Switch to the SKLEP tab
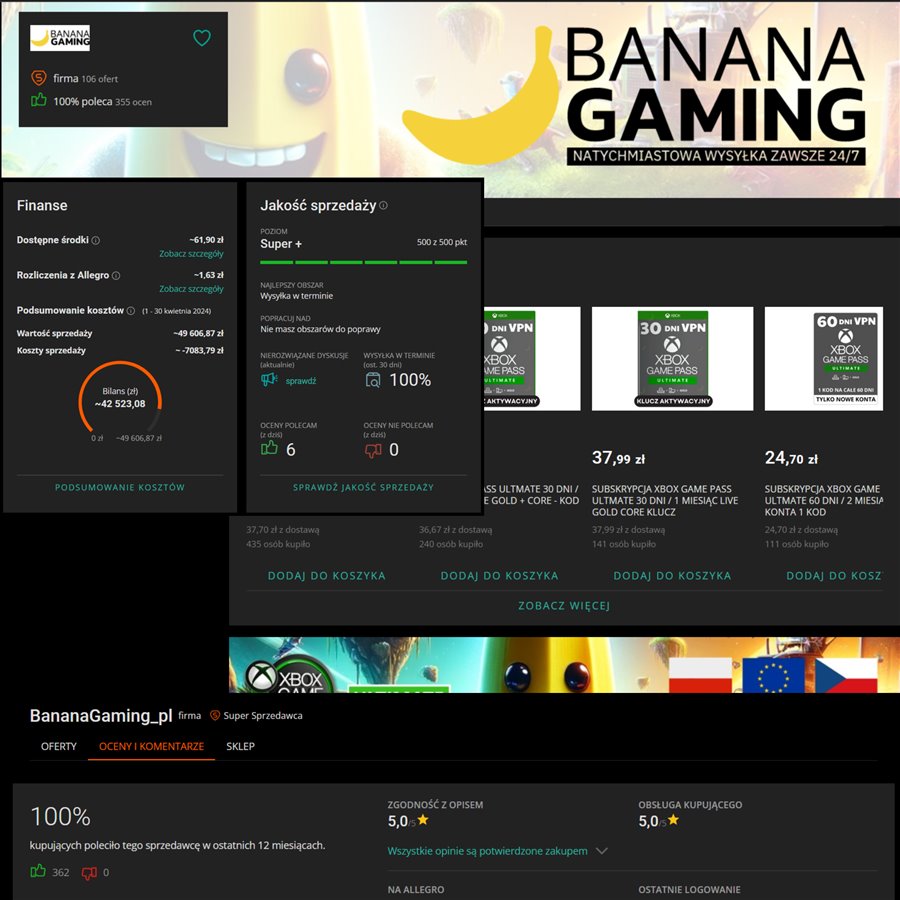 point(240,746)
